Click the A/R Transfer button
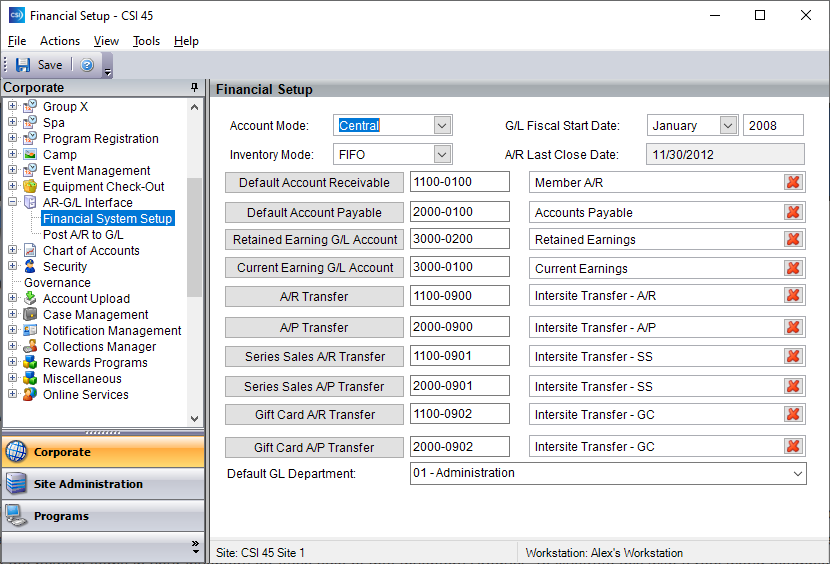The width and height of the screenshot is (830, 564). point(314,297)
